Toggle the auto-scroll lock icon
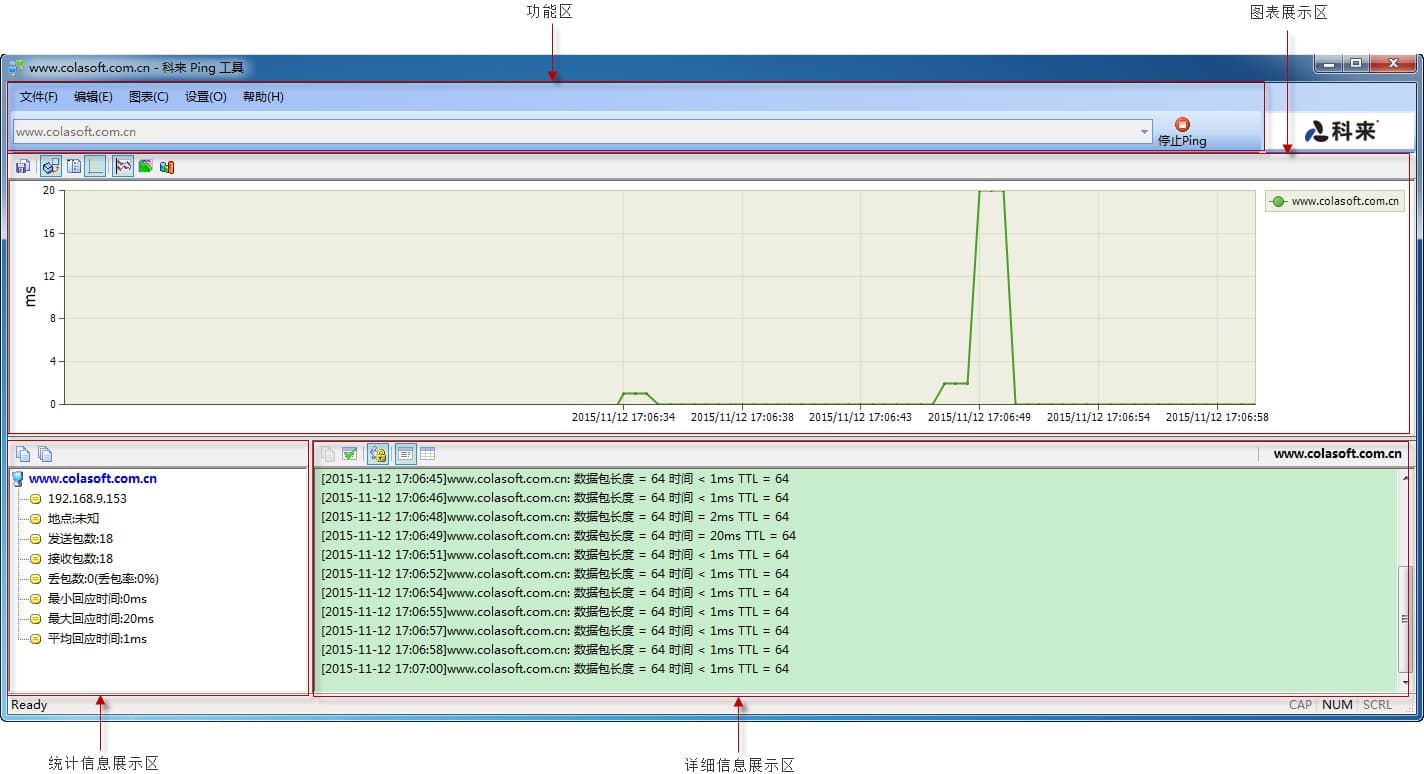This screenshot has height=774, width=1424. tap(378, 454)
